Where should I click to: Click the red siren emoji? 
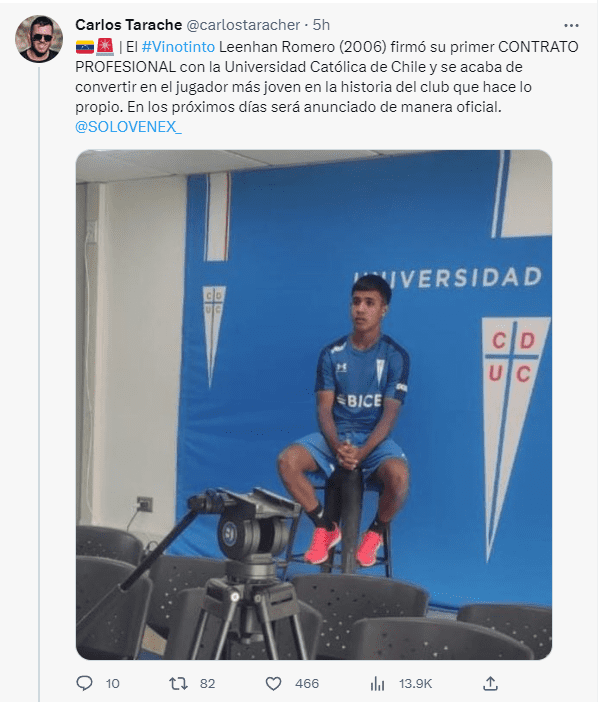click(x=105, y=47)
